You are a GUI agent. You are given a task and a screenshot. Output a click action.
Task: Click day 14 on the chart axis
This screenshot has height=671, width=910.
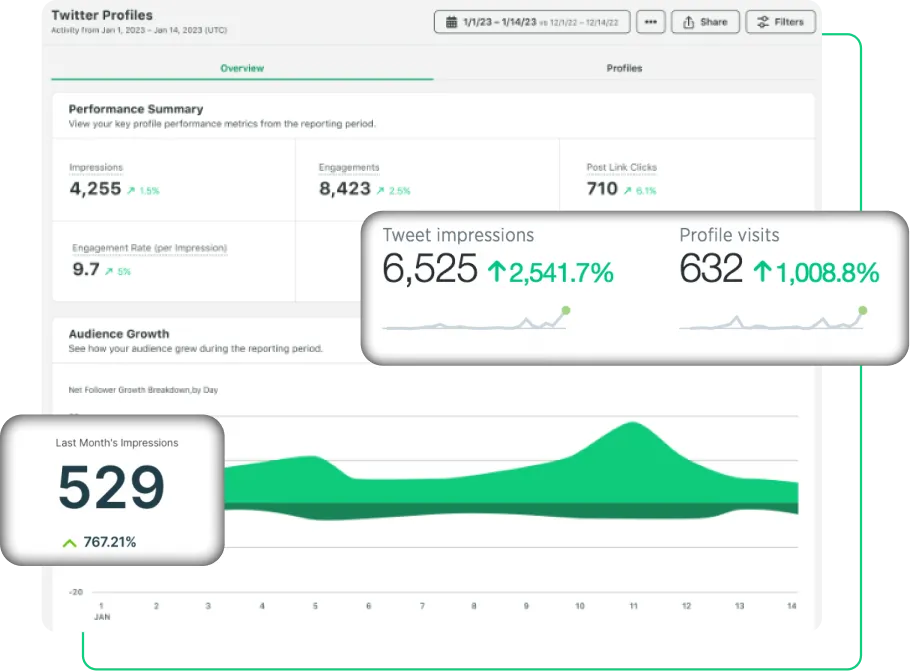[792, 606]
